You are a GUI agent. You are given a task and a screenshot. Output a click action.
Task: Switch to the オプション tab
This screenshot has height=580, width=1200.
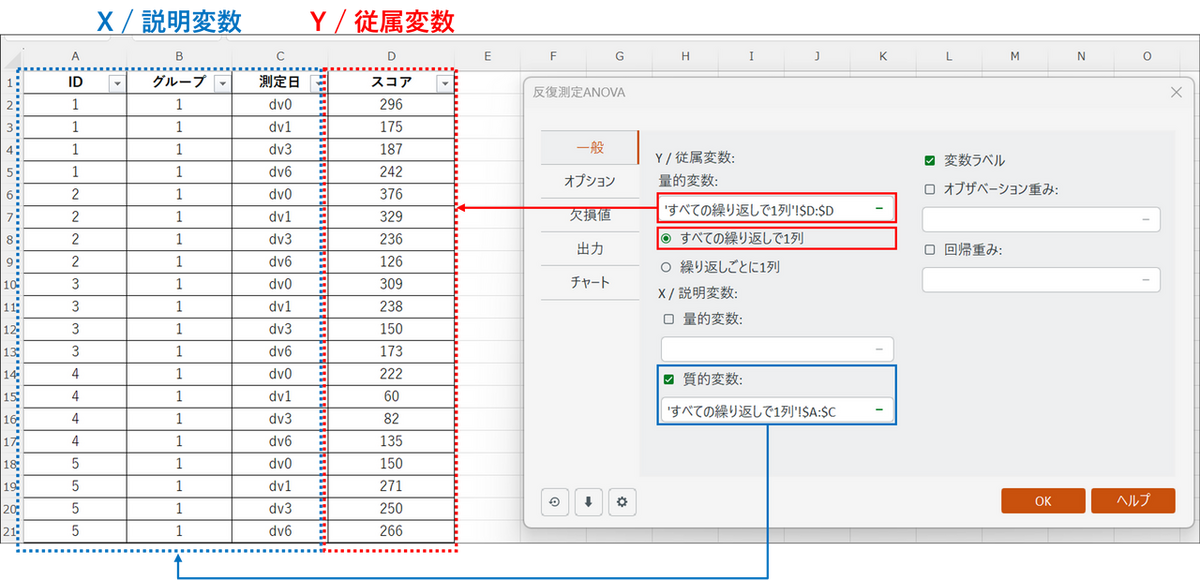(589, 181)
